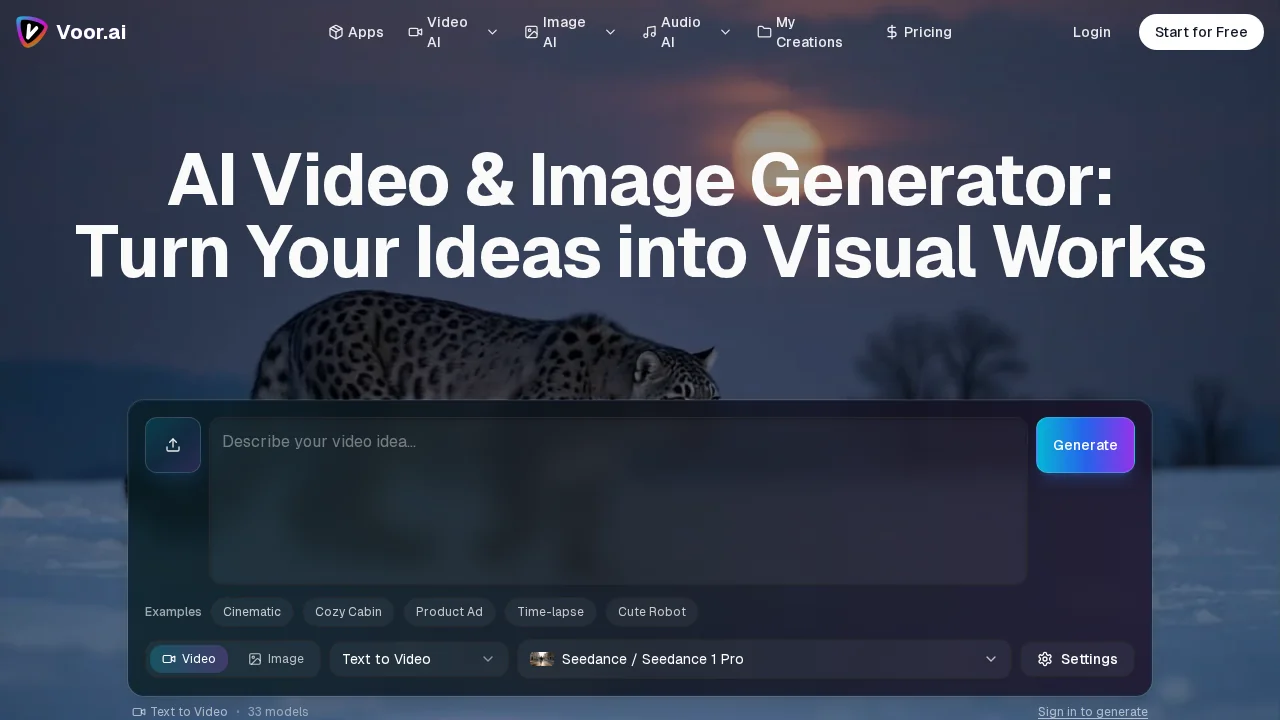Click the Voor.ai logo icon
This screenshot has width=1280, height=720.
(x=31, y=32)
